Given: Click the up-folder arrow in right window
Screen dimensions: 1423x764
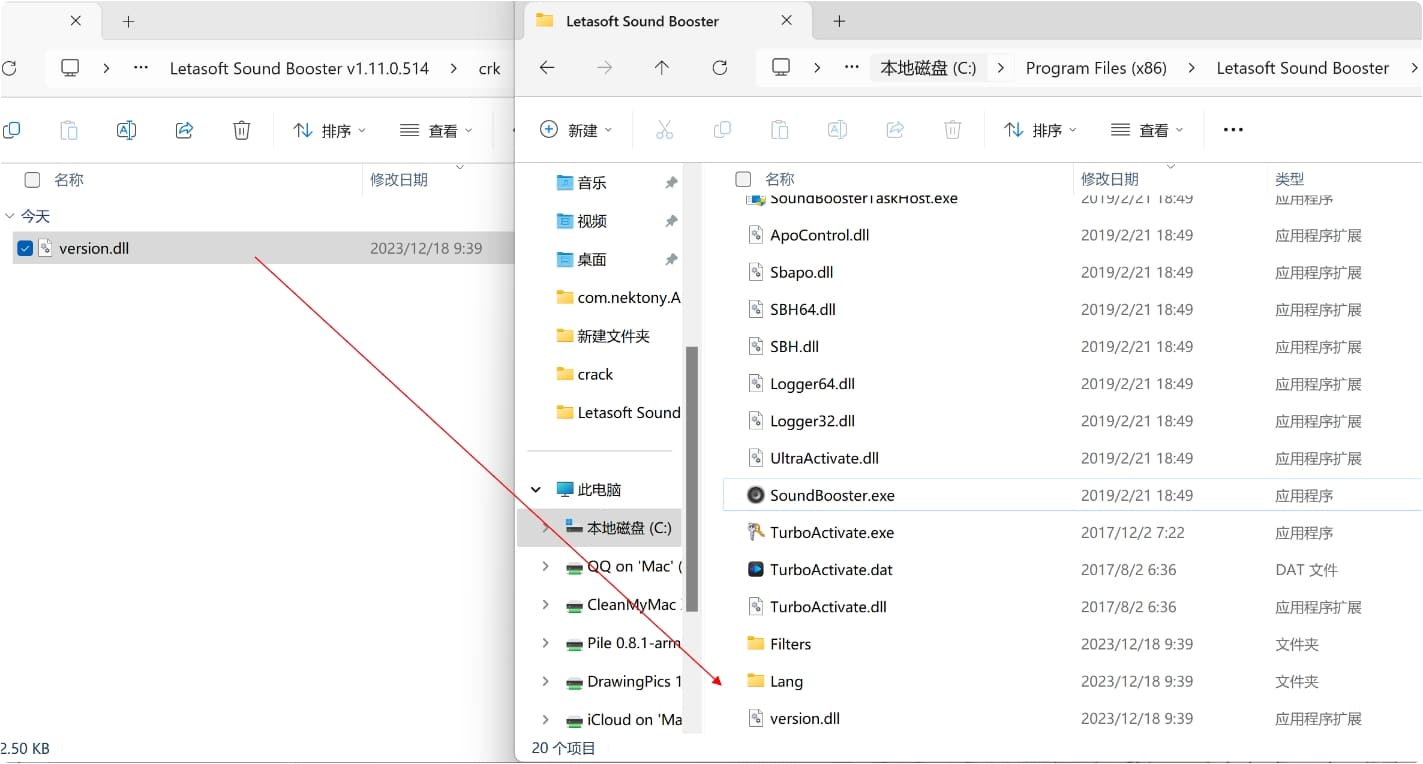Looking at the screenshot, I should (662, 68).
